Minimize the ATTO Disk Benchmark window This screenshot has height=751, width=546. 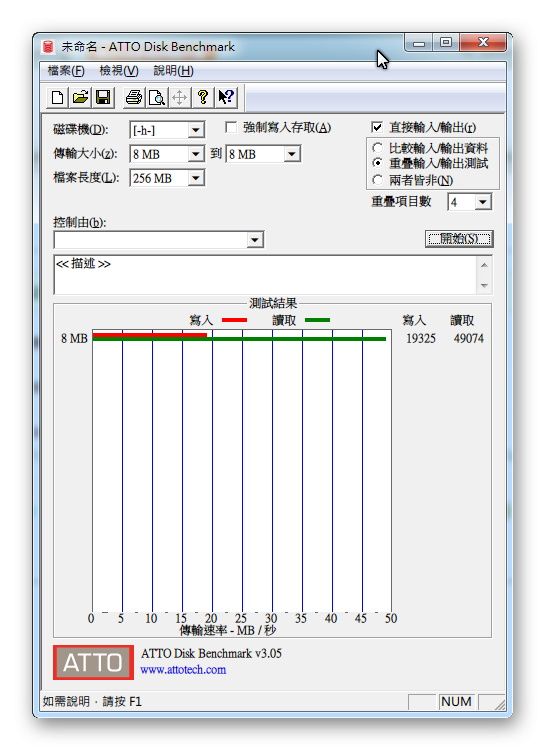tap(419, 43)
